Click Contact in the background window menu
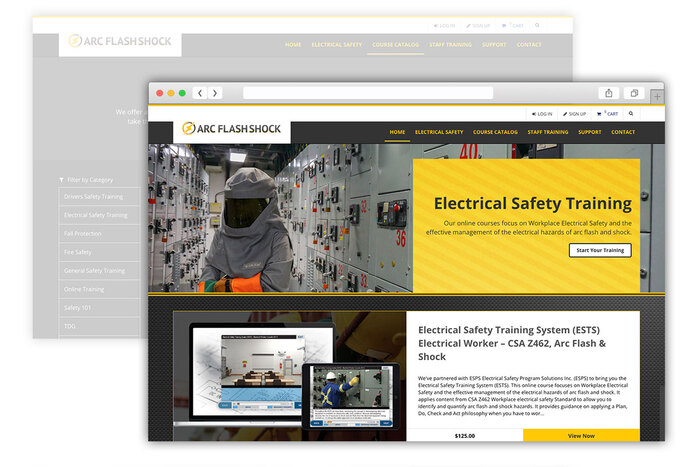Screen dimensions: 700x467 click(x=529, y=45)
